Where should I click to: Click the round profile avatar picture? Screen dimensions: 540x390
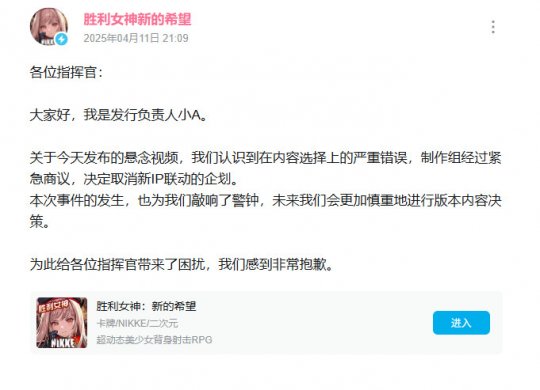pyautogui.click(x=49, y=27)
